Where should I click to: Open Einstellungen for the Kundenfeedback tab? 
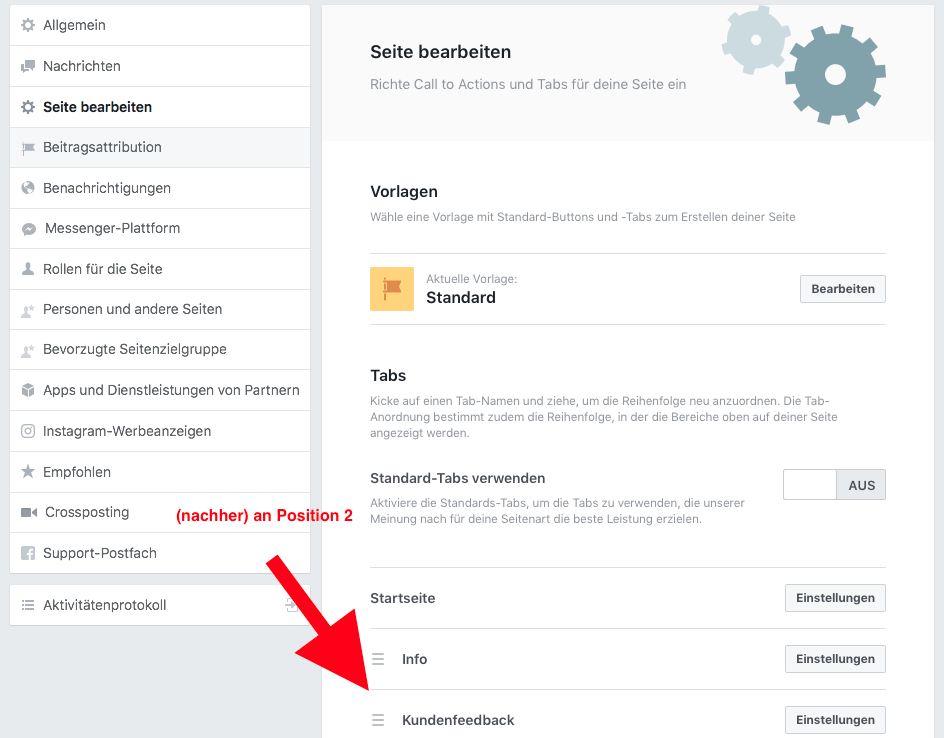pyautogui.click(x=835, y=720)
